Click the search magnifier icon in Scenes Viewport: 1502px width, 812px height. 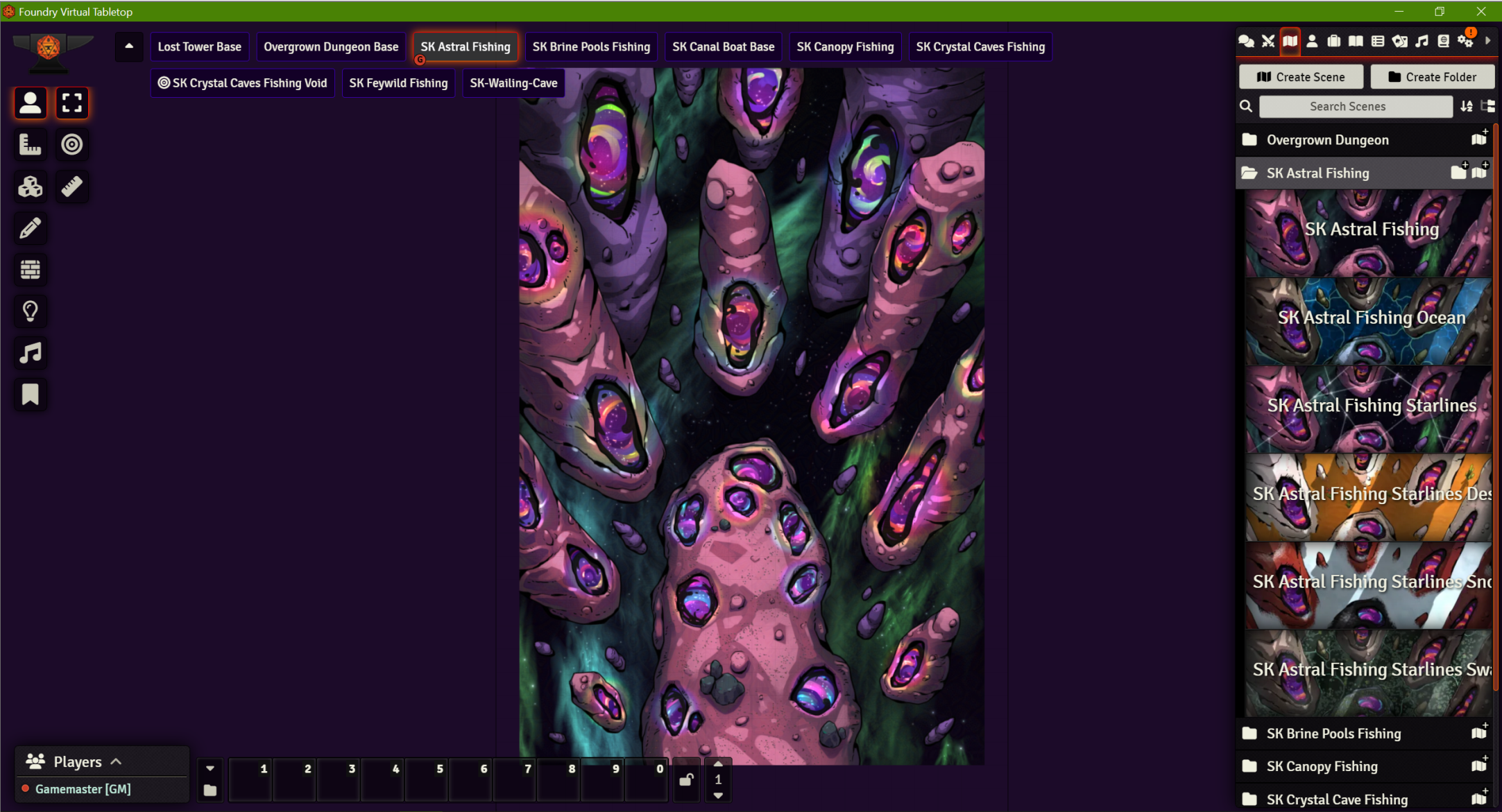1247,106
